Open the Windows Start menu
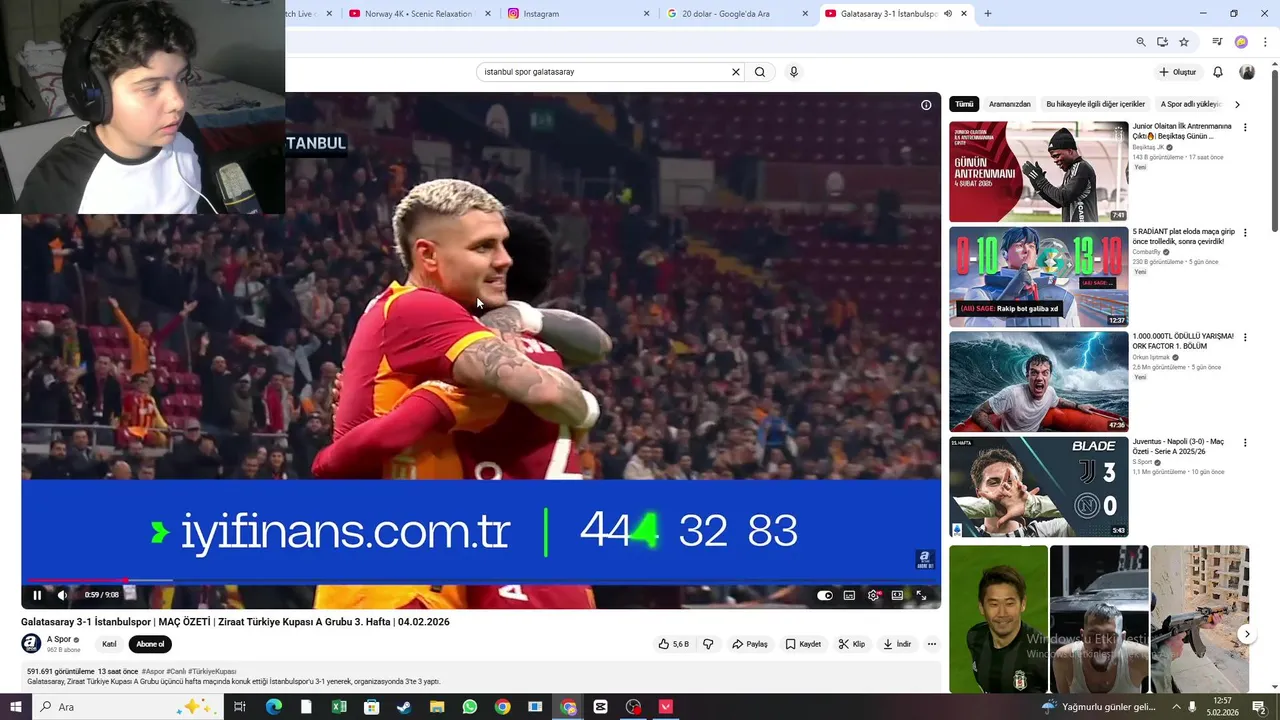 (16, 707)
